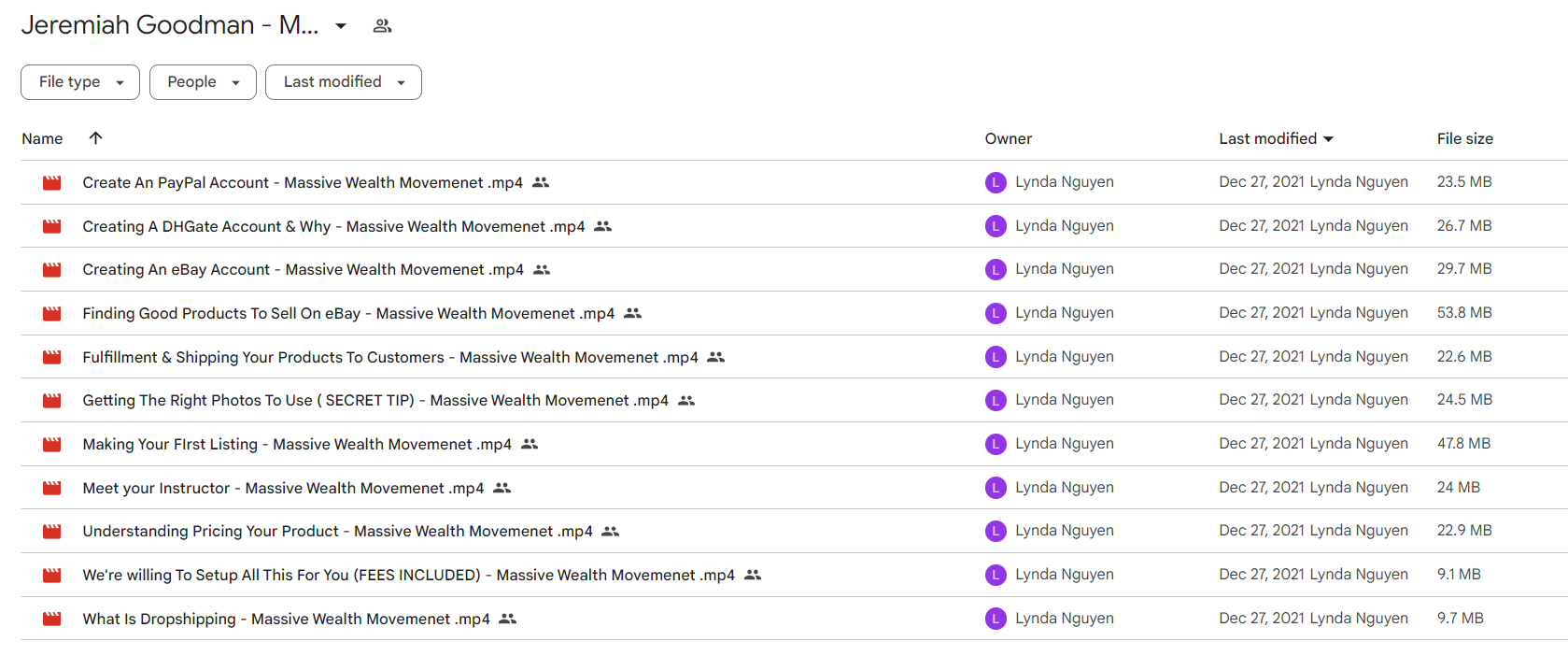The height and width of the screenshot is (670, 1568).
Task: Open the File type filter dropdown
Action: [80, 82]
